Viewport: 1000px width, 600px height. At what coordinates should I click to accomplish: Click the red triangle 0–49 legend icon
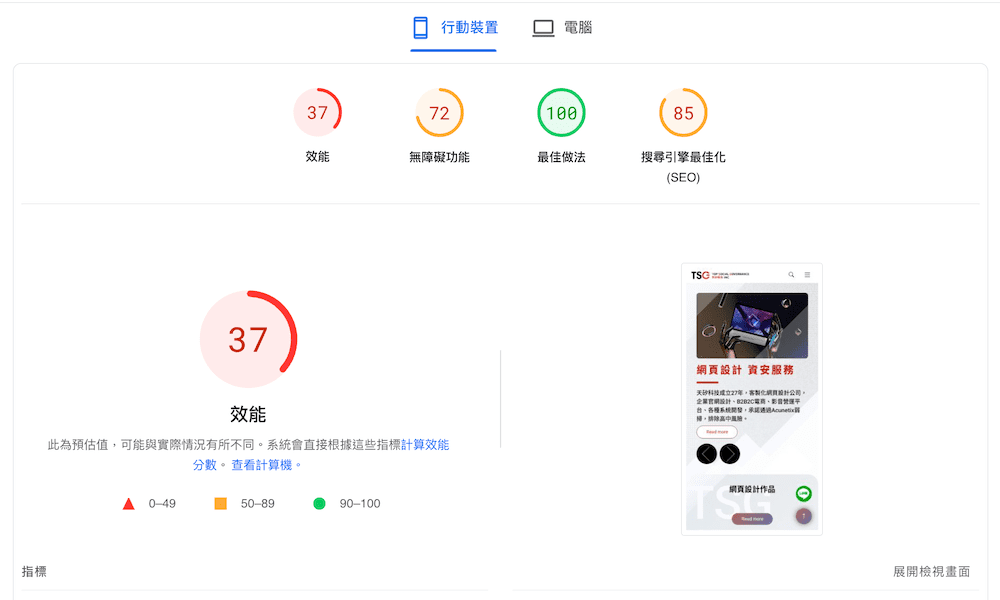[128, 504]
